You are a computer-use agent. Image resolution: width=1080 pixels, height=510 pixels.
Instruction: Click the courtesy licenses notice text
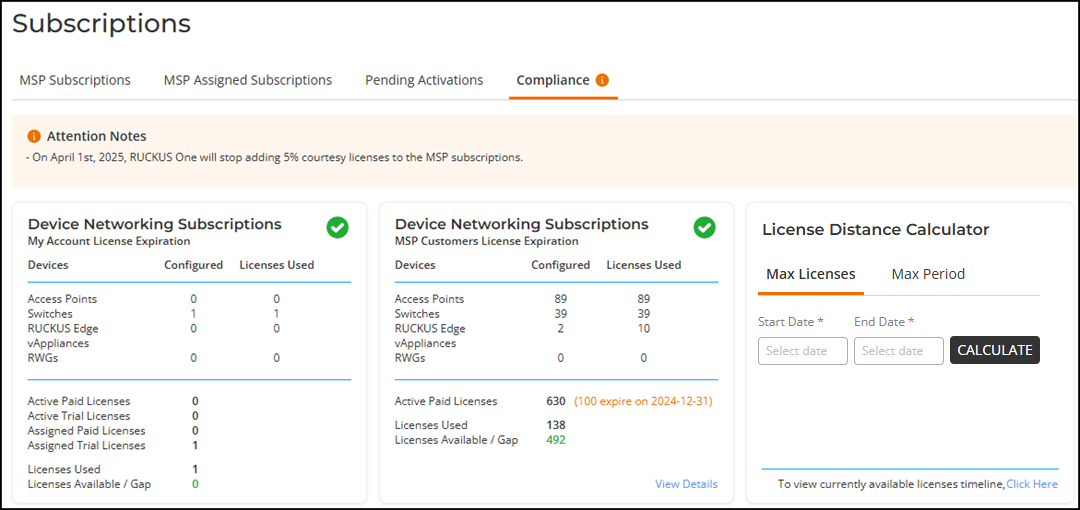(x=274, y=157)
